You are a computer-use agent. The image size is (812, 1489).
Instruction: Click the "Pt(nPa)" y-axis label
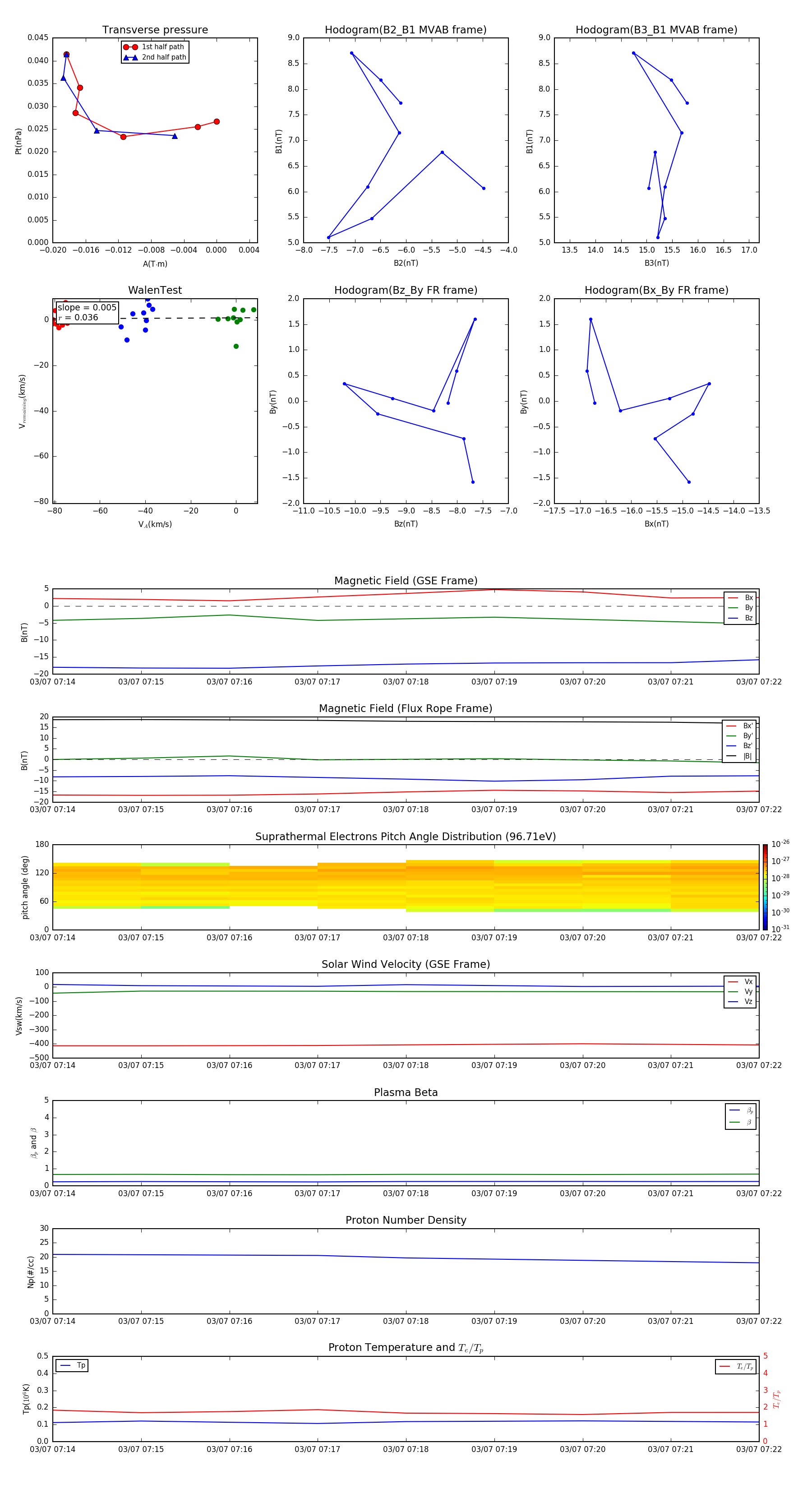pyautogui.click(x=18, y=140)
